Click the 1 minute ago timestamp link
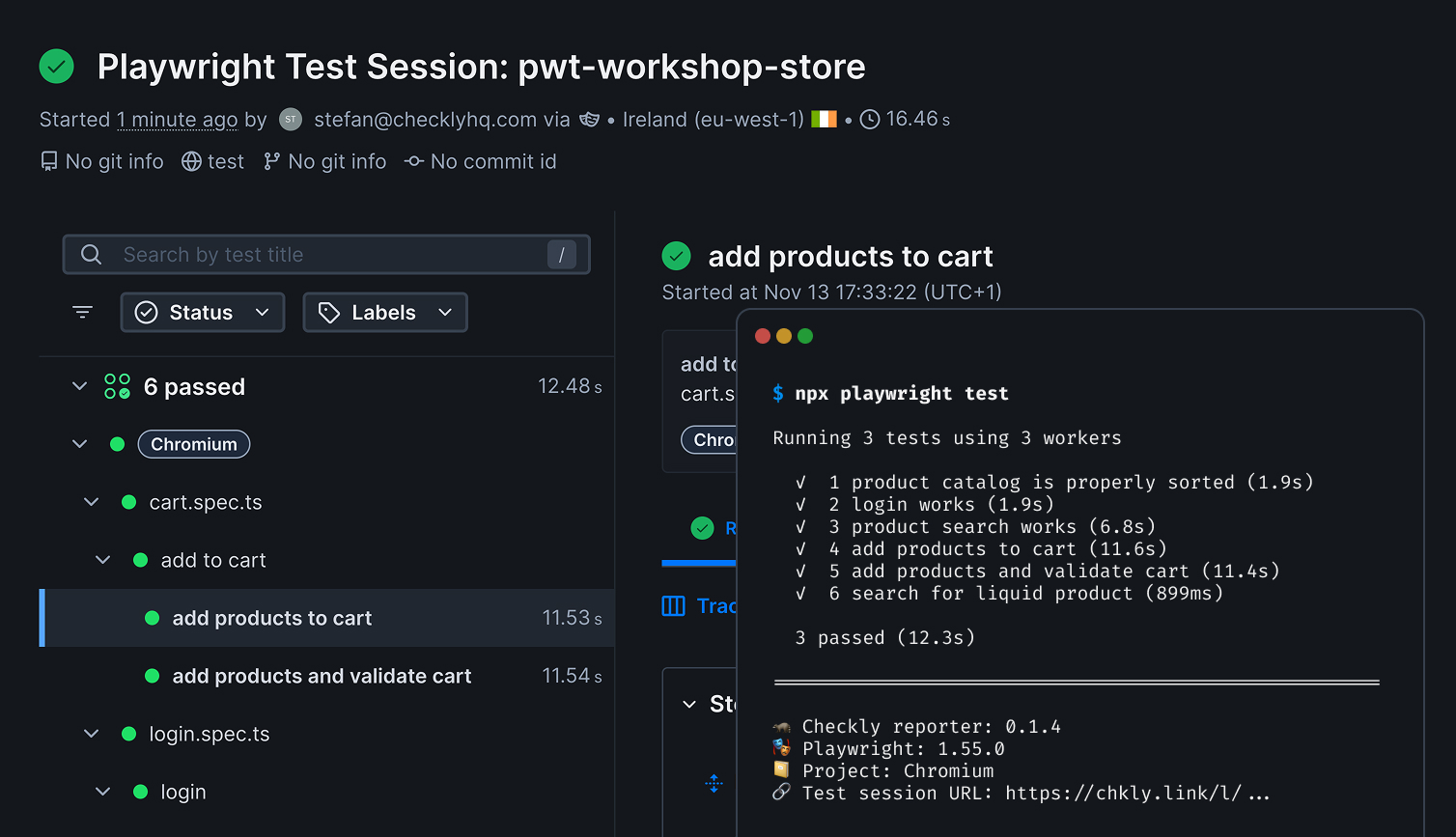 pos(177,120)
